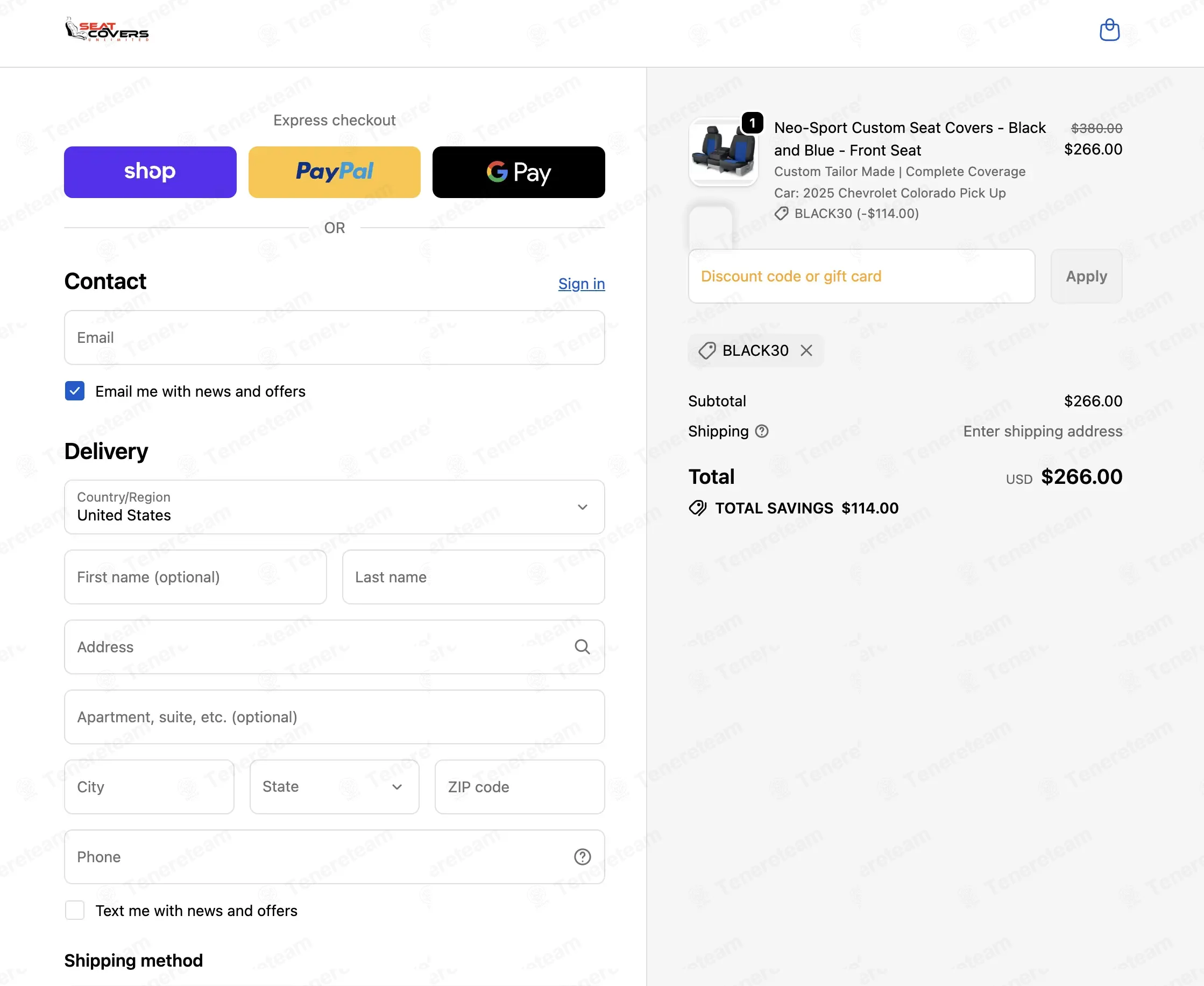Click the seat cover product thumbnail
This screenshot has width=1204, height=986.
[x=723, y=152]
